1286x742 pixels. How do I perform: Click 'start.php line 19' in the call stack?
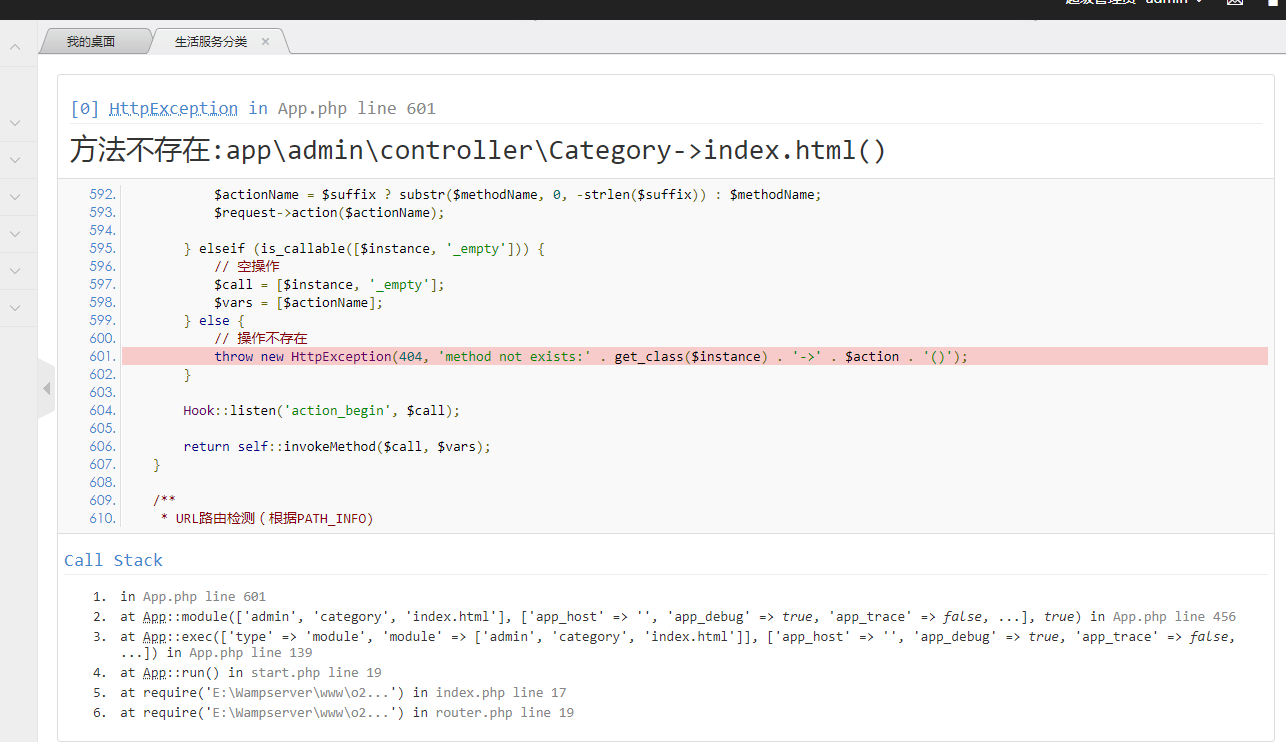tap(316, 673)
